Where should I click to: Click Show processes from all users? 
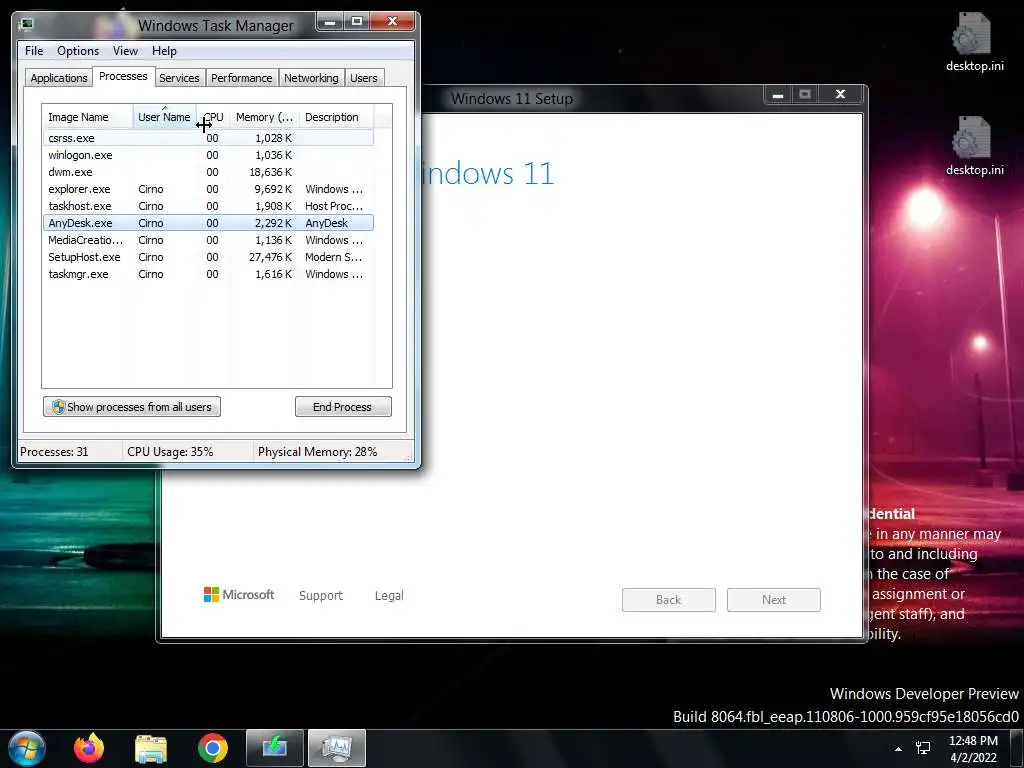point(132,407)
